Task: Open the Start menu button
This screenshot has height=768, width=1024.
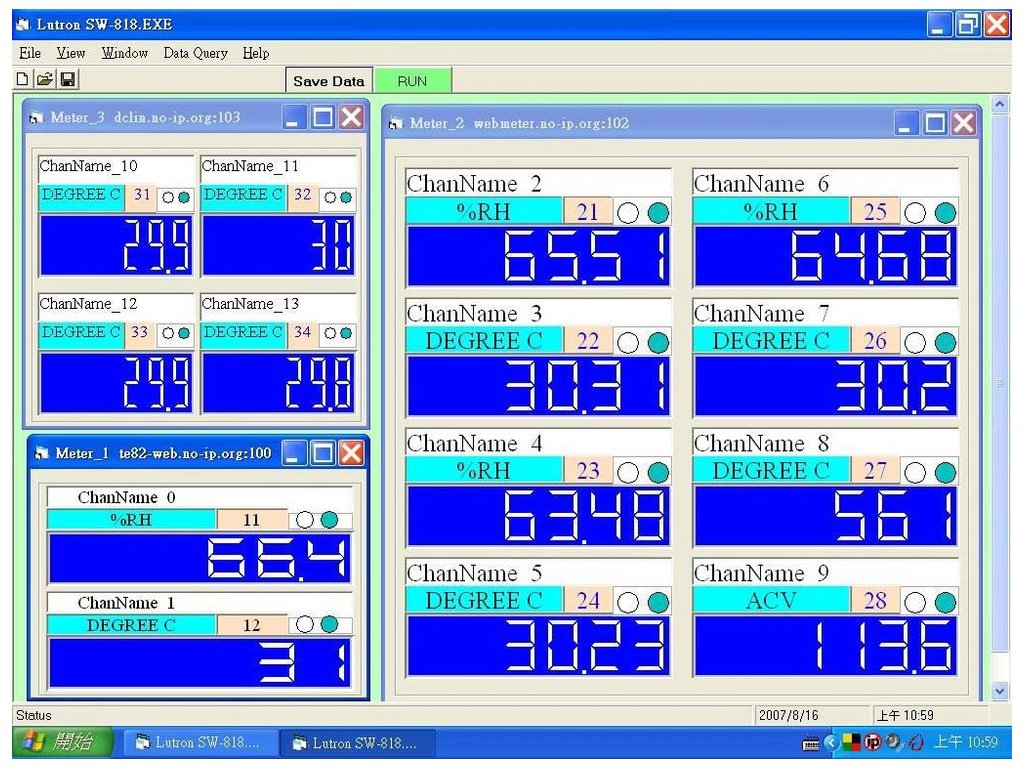Action: click(x=63, y=742)
